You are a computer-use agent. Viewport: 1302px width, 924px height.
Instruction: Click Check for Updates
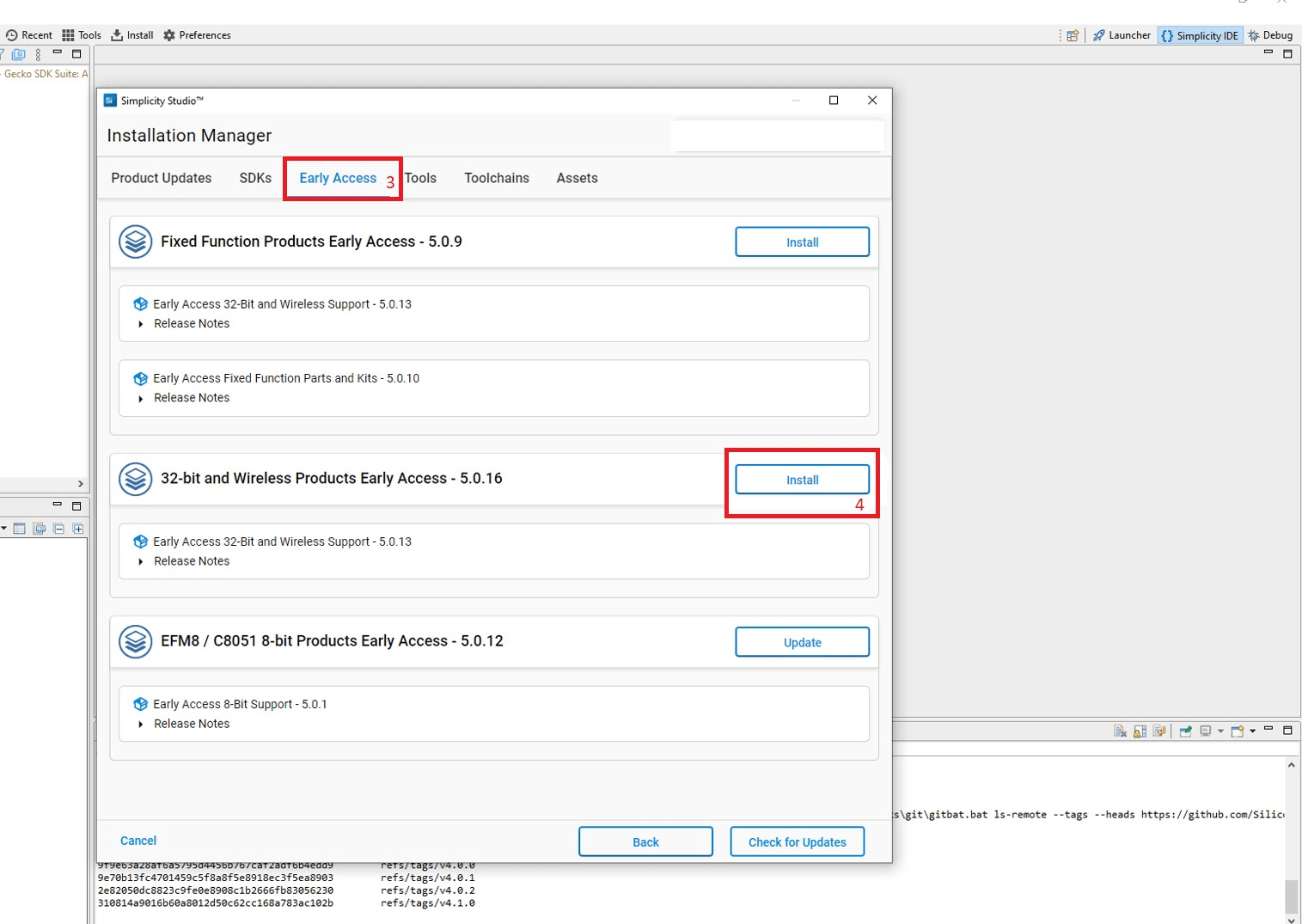coord(798,842)
